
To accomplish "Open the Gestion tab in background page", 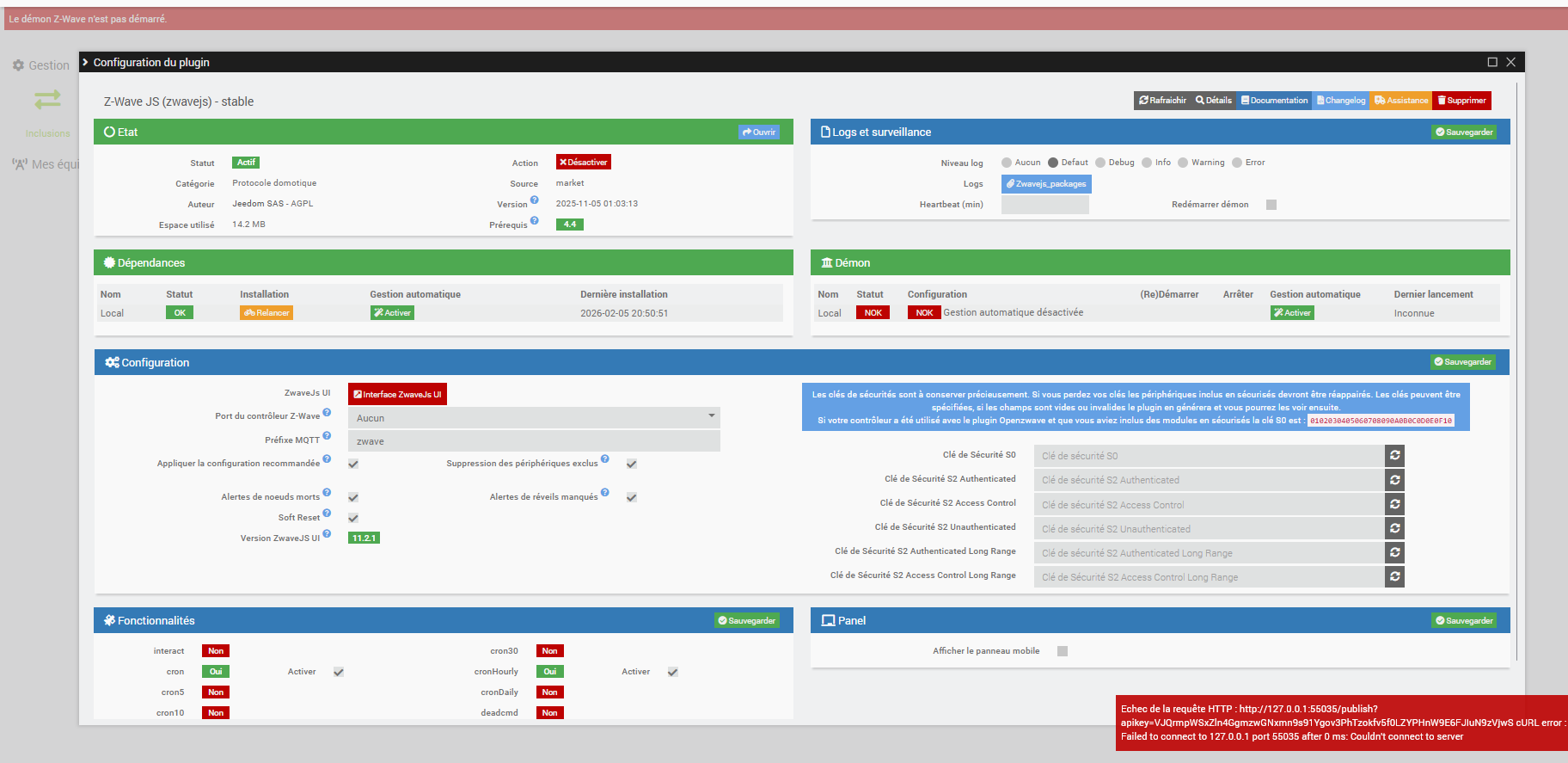I will pos(41,65).
